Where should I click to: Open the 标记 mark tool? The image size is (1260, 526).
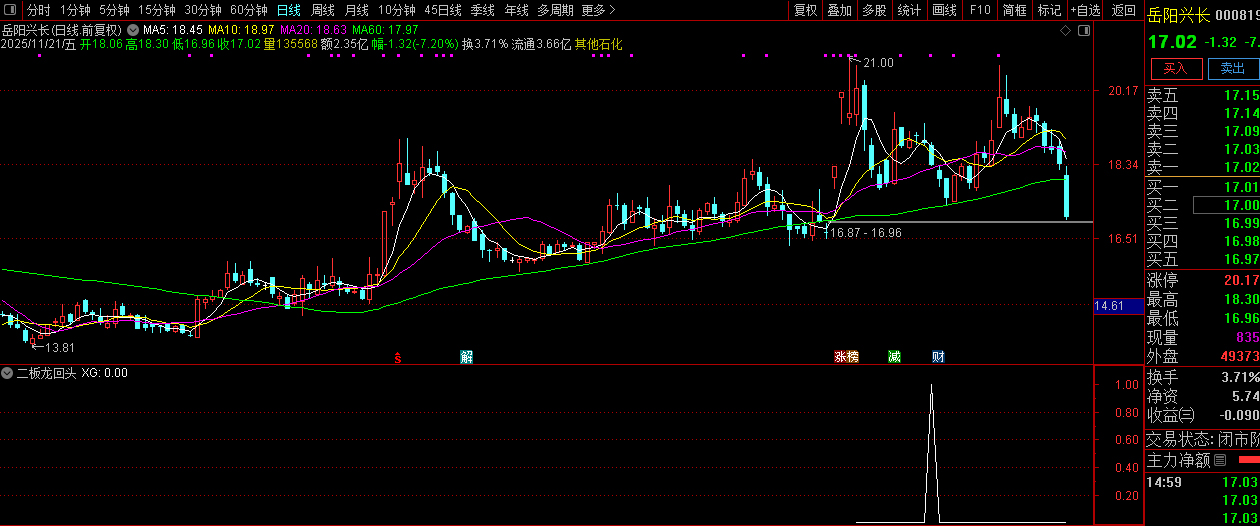[1049, 10]
